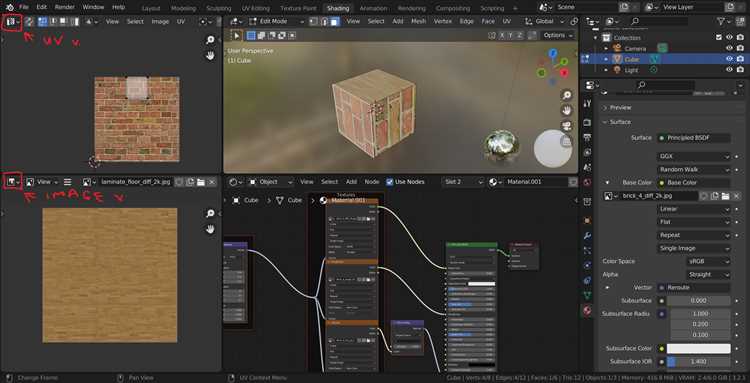Toggle UV sync selection button

29,22
